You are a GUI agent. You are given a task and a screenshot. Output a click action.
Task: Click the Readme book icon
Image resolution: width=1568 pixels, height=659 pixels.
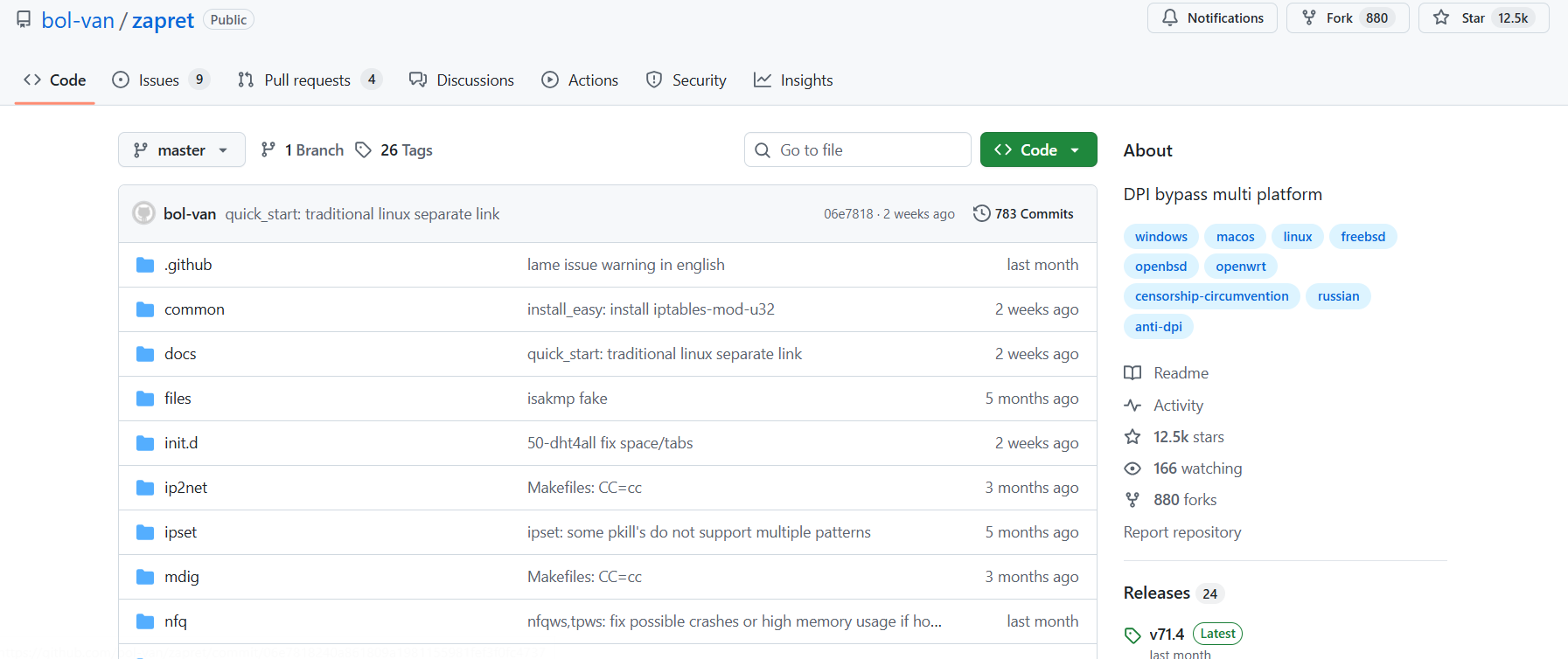pyautogui.click(x=1132, y=373)
